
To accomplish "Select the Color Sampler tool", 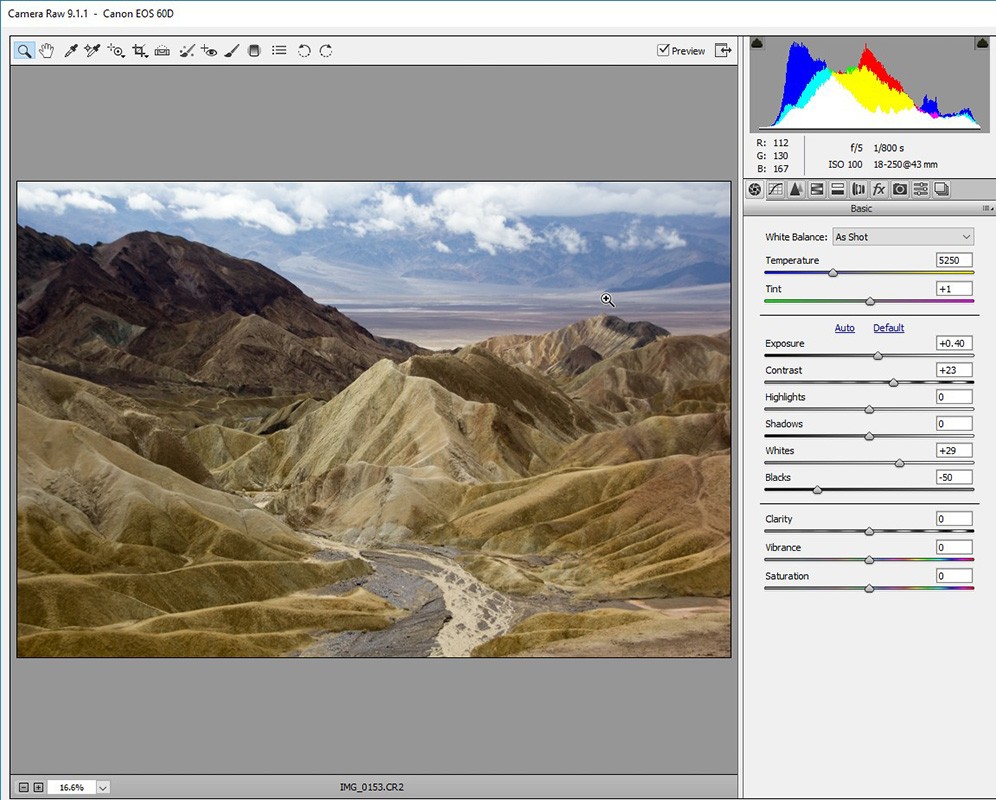I will coord(93,51).
